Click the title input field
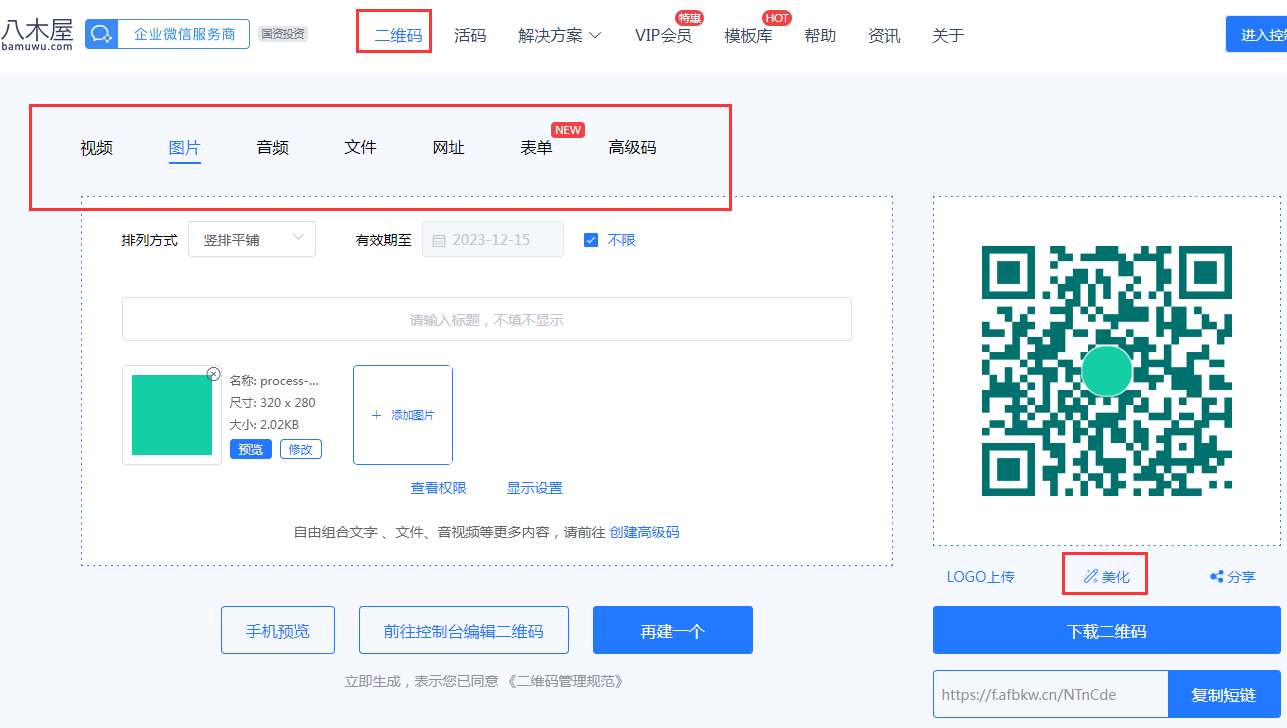 (486, 319)
